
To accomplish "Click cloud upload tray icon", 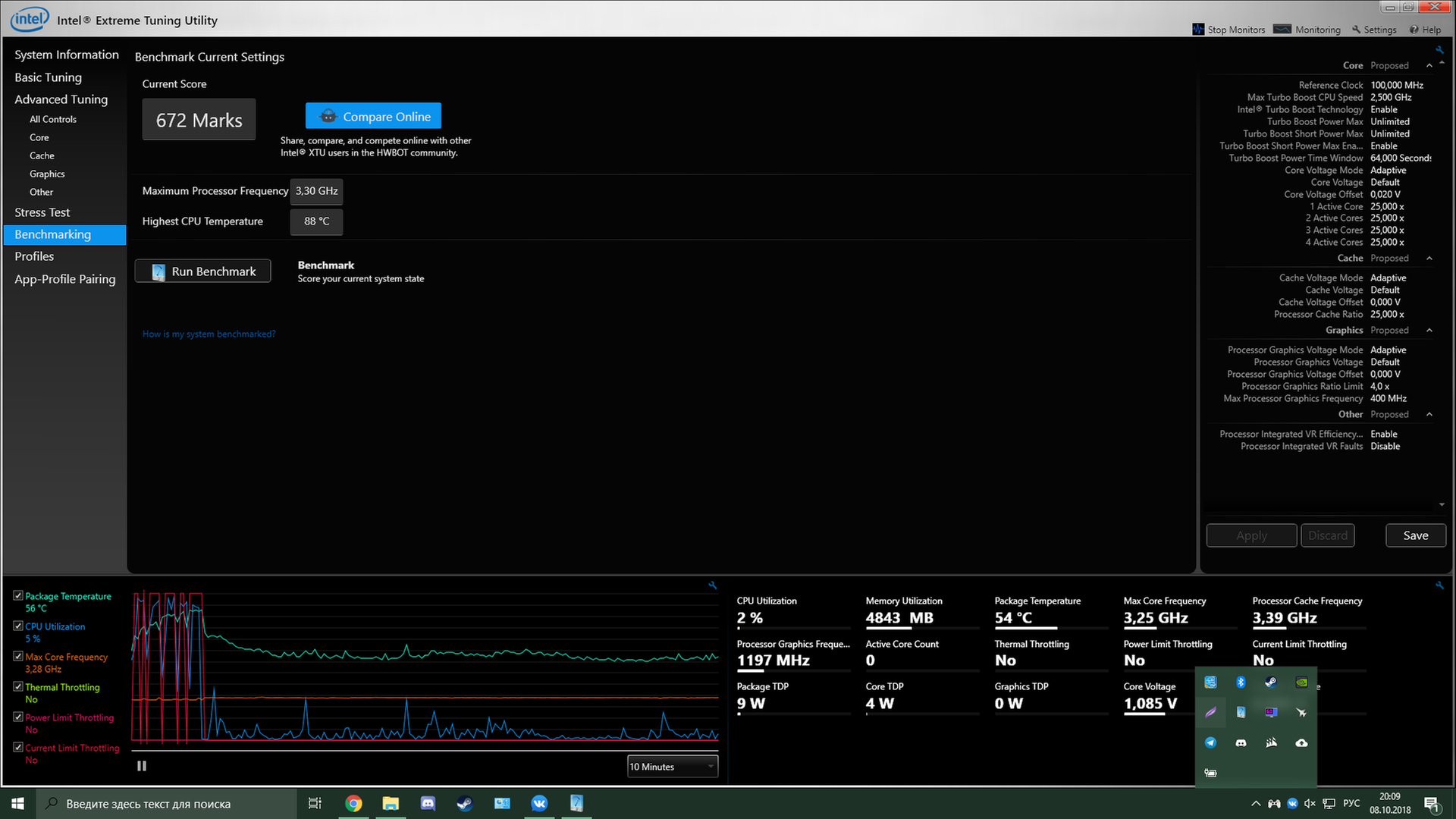I will point(1301,743).
